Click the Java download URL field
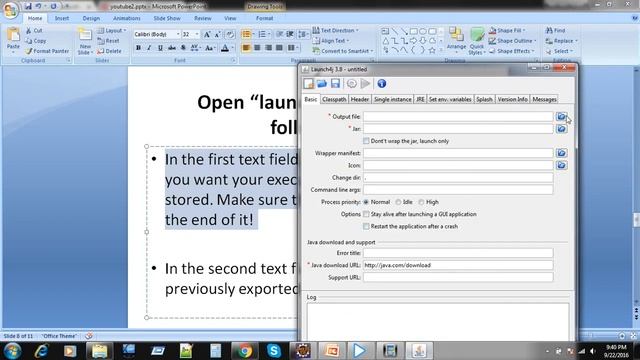 coord(458,265)
